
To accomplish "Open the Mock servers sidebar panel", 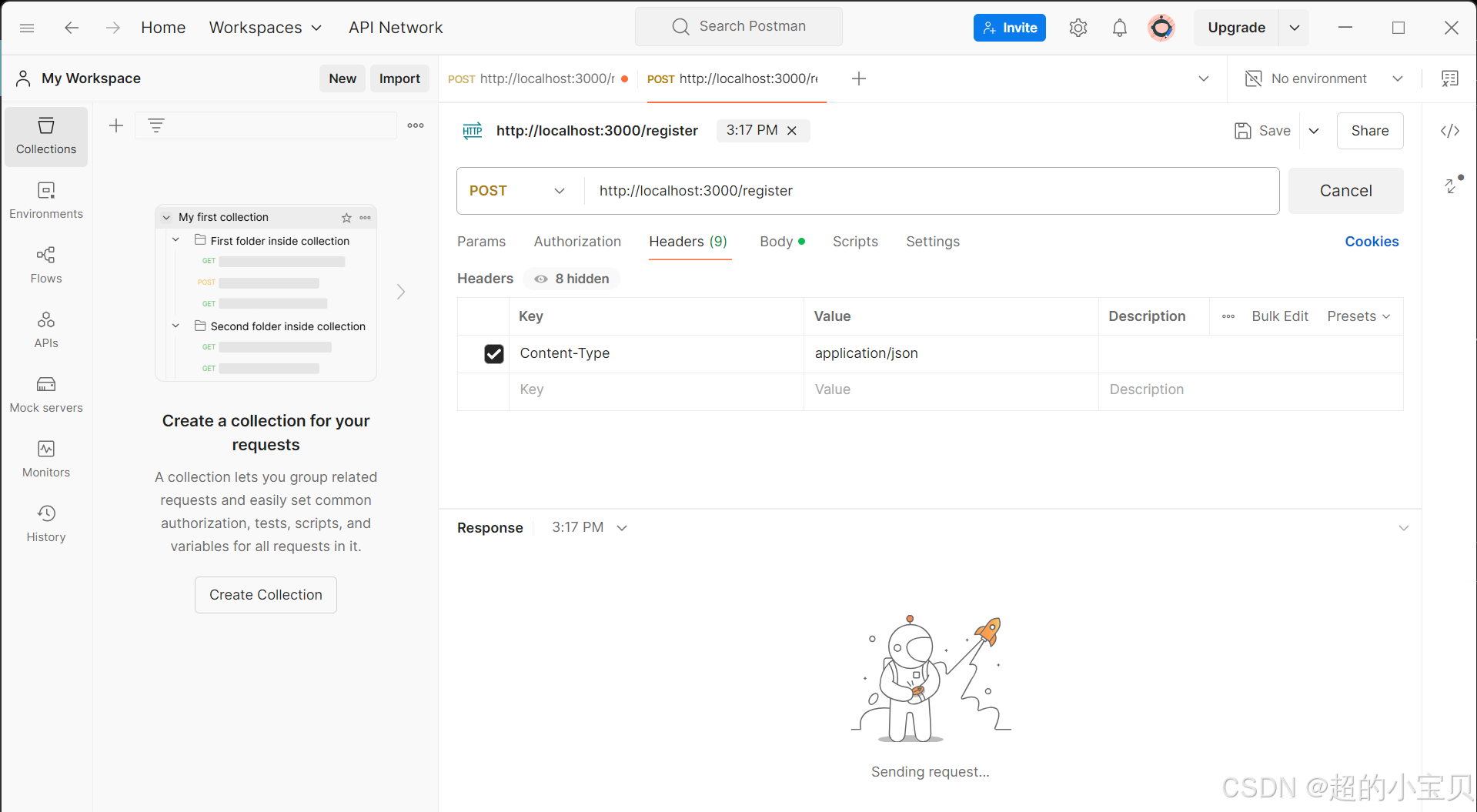I will click(x=46, y=395).
